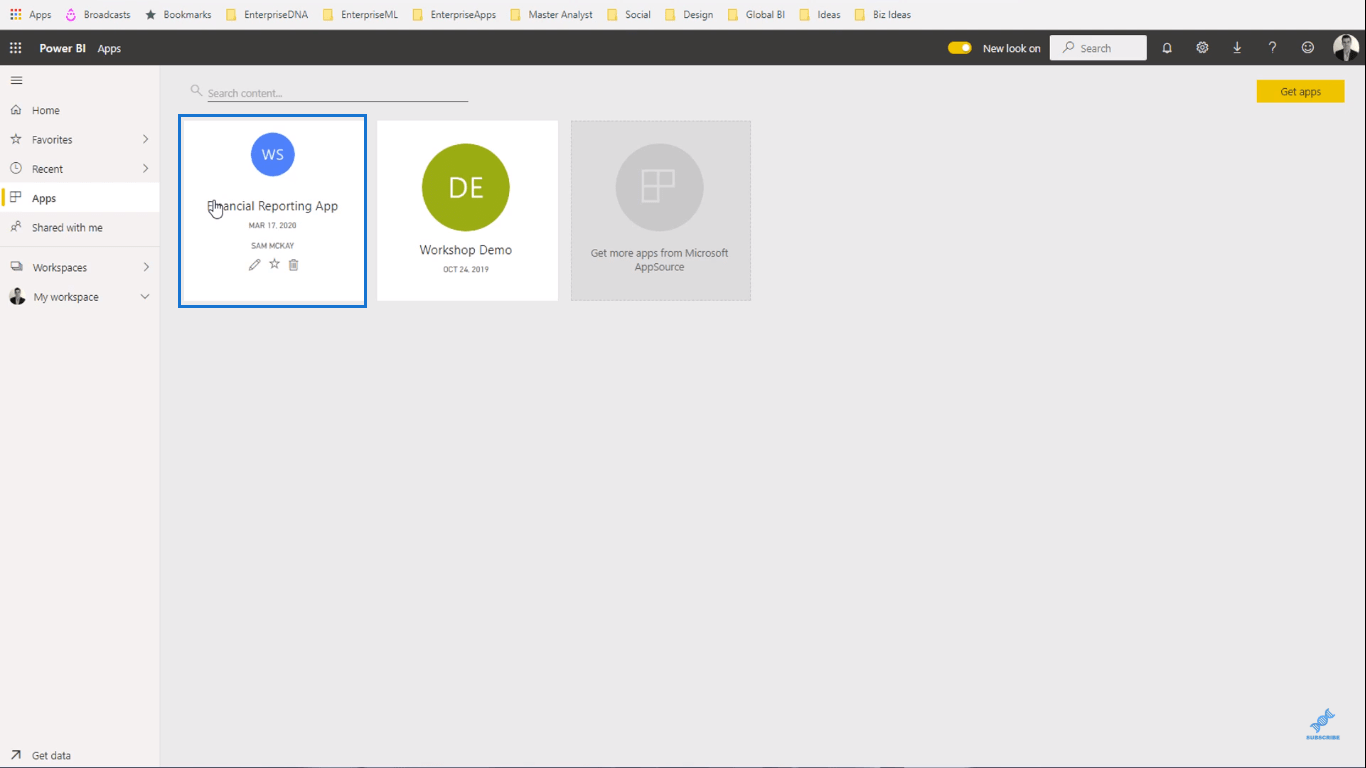The image size is (1366, 768).
Task: Open the Social bookmark folder
Action: 629,15
